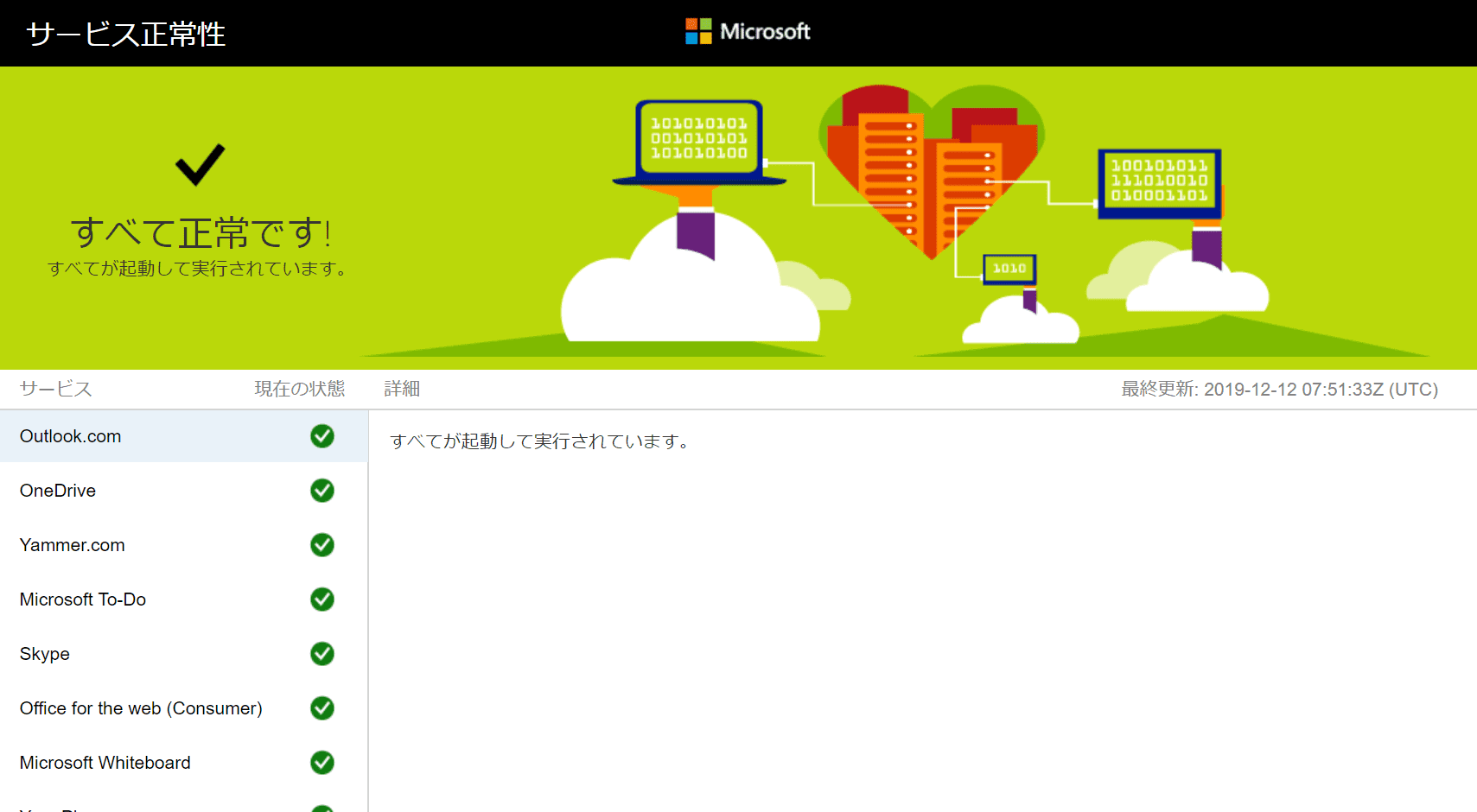
Task: Open Yammer.com service details
Action: click(x=184, y=545)
